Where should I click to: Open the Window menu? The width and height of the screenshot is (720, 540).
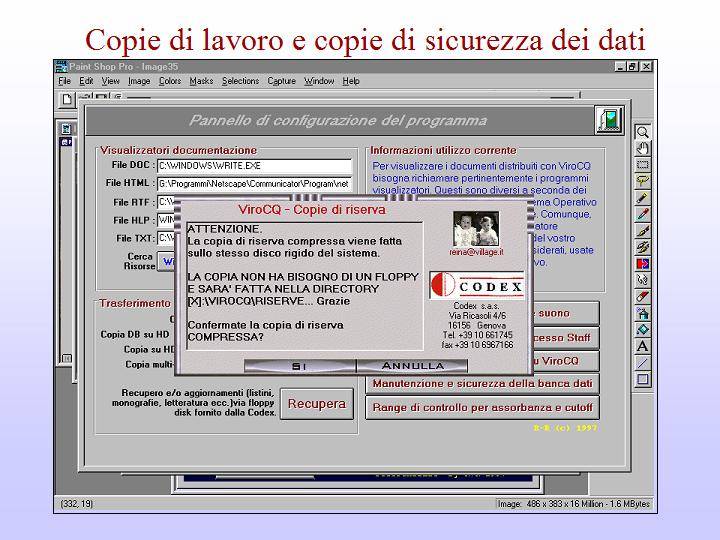pos(319,81)
